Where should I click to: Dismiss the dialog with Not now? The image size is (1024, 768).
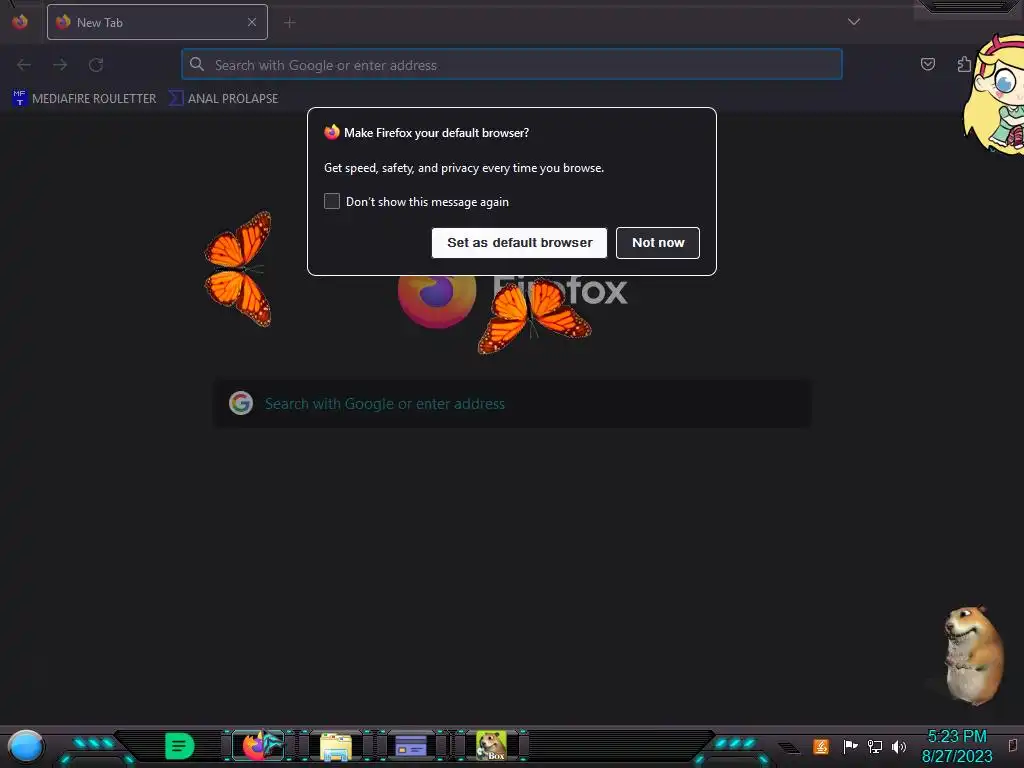click(x=658, y=243)
